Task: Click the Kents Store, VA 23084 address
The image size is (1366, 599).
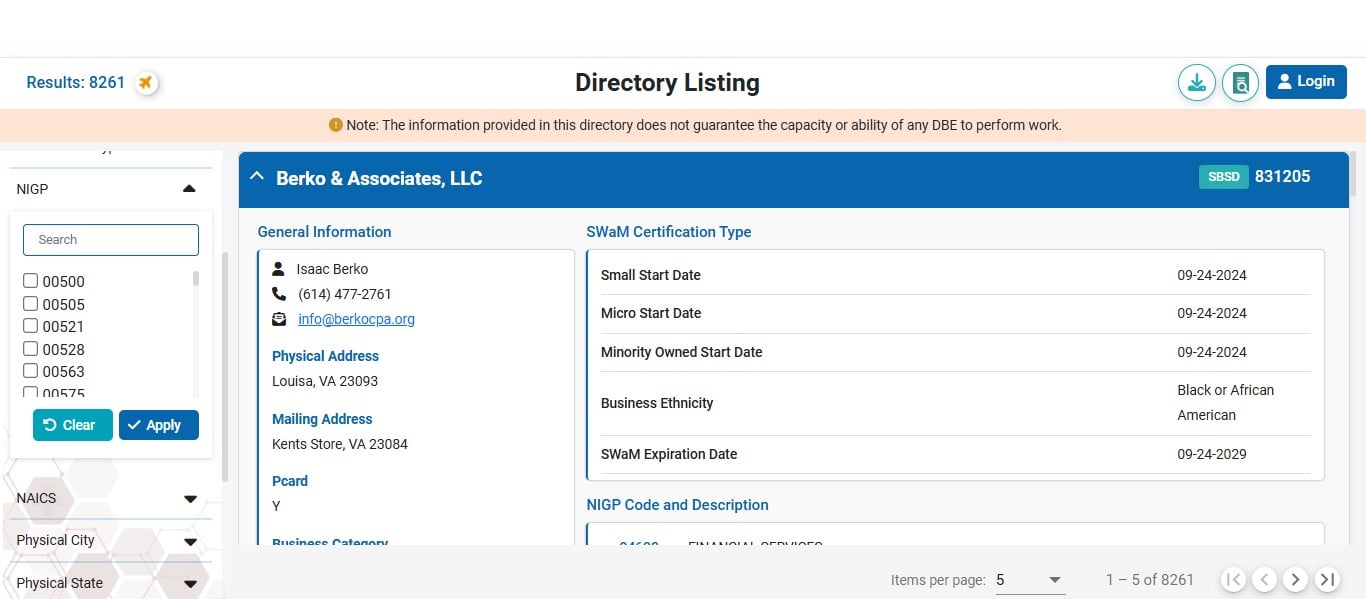Action: [340, 444]
